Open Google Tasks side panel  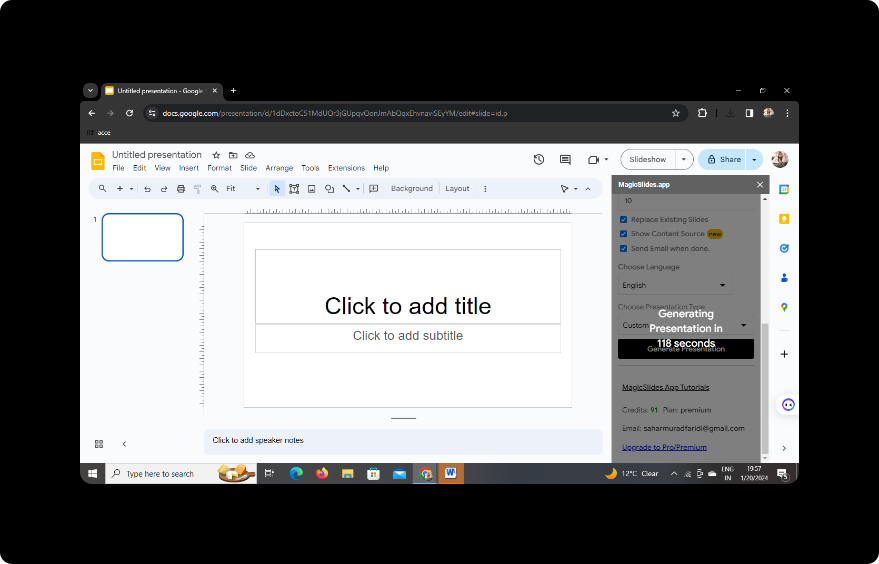click(784, 248)
